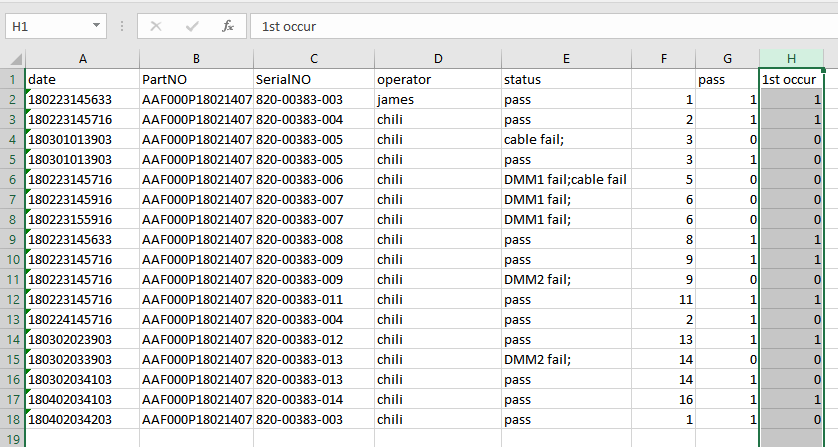This screenshot has width=838, height=447.
Task: Click the Name Box showing H1
Action: [56, 26]
